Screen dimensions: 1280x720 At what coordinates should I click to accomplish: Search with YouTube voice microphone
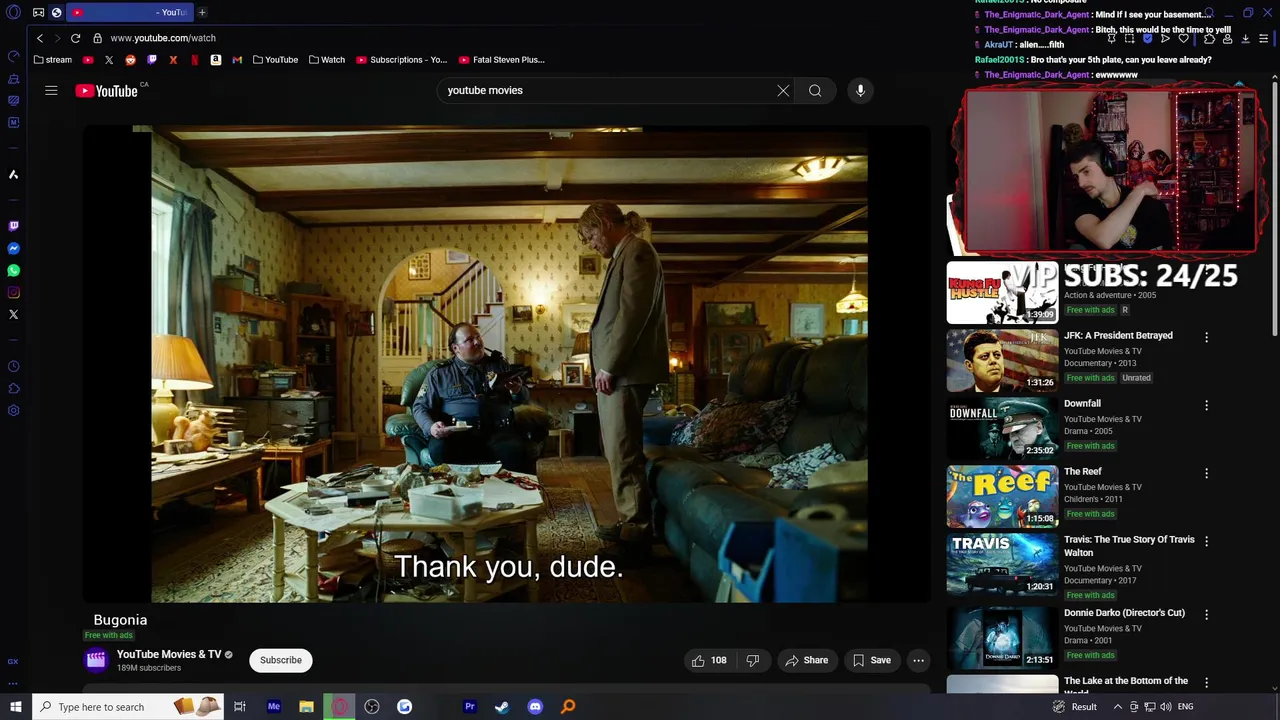(x=860, y=91)
